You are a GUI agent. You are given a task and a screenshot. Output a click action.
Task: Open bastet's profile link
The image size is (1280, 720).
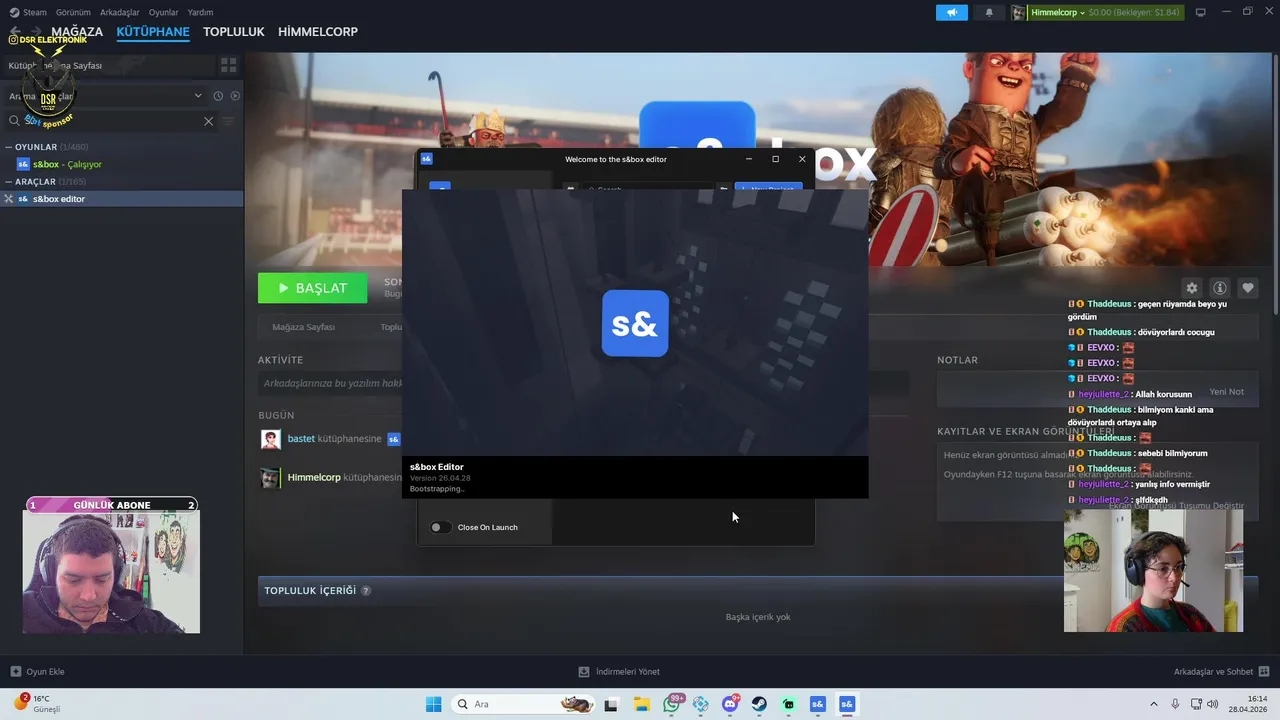[301, 439]
